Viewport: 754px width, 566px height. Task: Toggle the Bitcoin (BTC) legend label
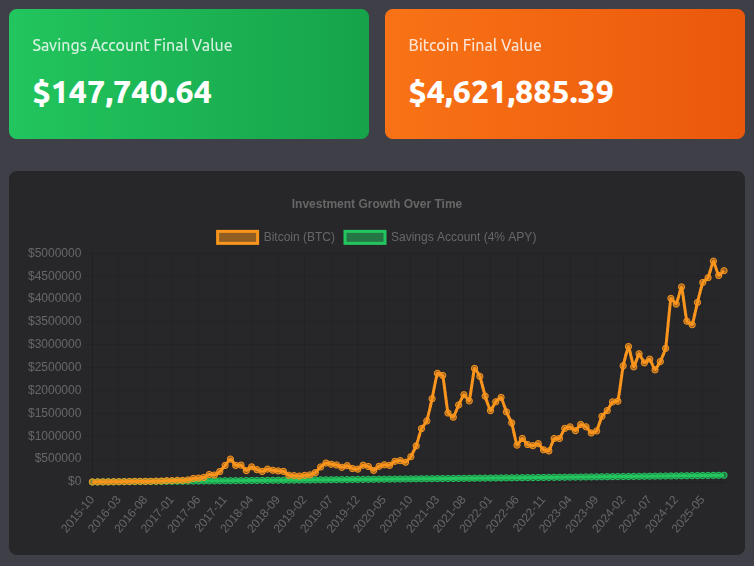tap(299, 237)
